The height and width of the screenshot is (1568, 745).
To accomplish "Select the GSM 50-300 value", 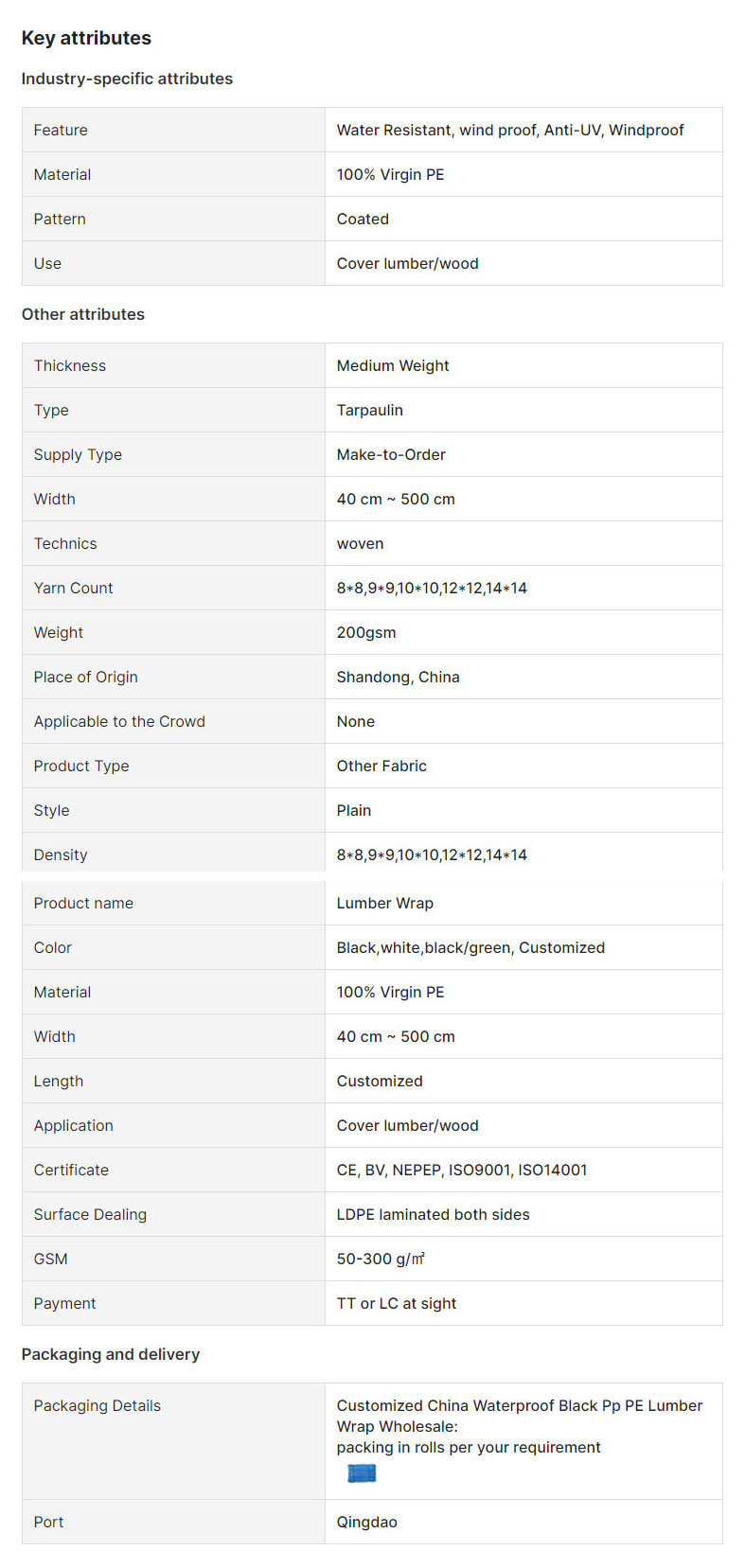I will tap(381, 1259).
